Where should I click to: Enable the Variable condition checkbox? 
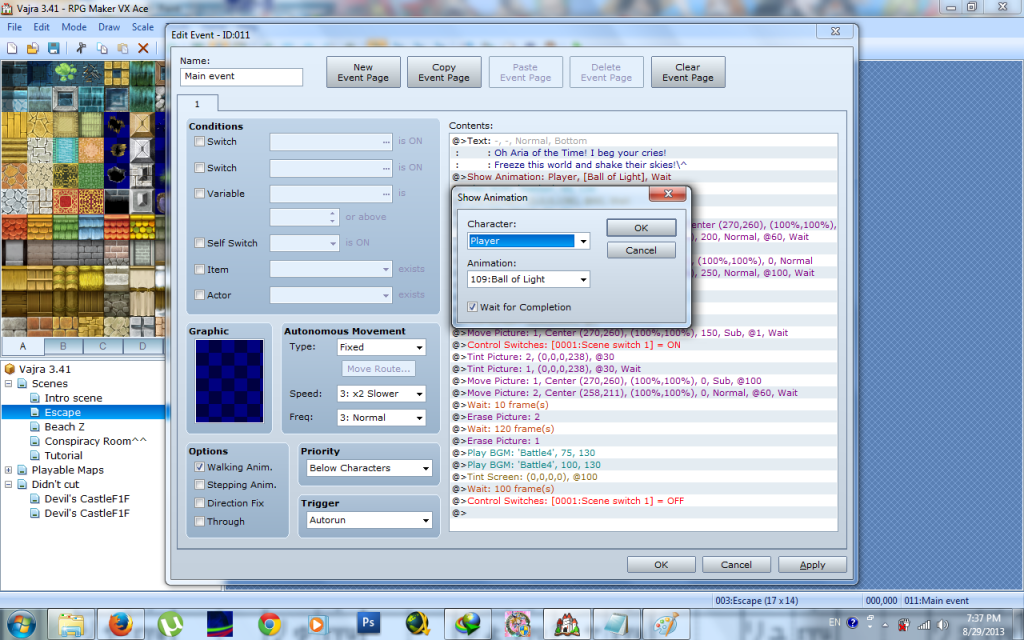click(x=200, y=193)
